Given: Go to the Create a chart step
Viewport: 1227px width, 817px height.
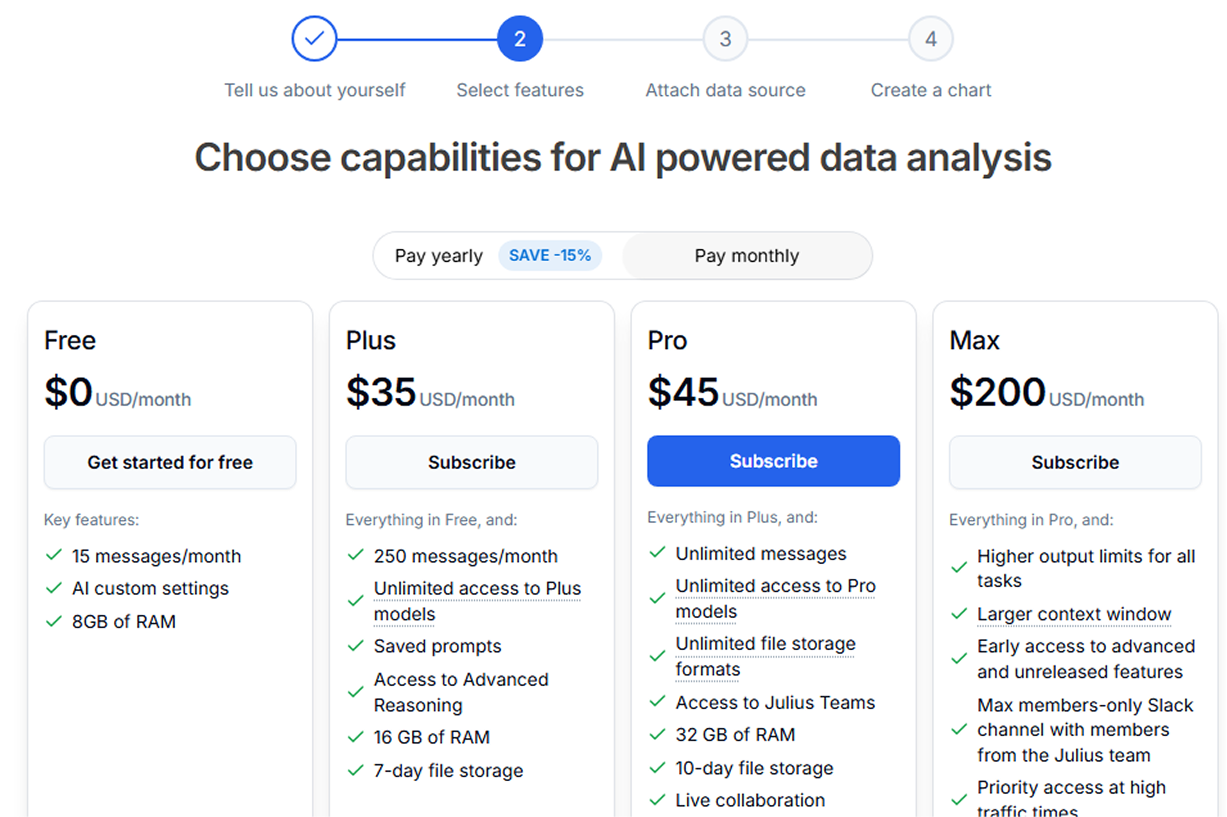Looking at the screenshot, I should click(x=930, y=90).
